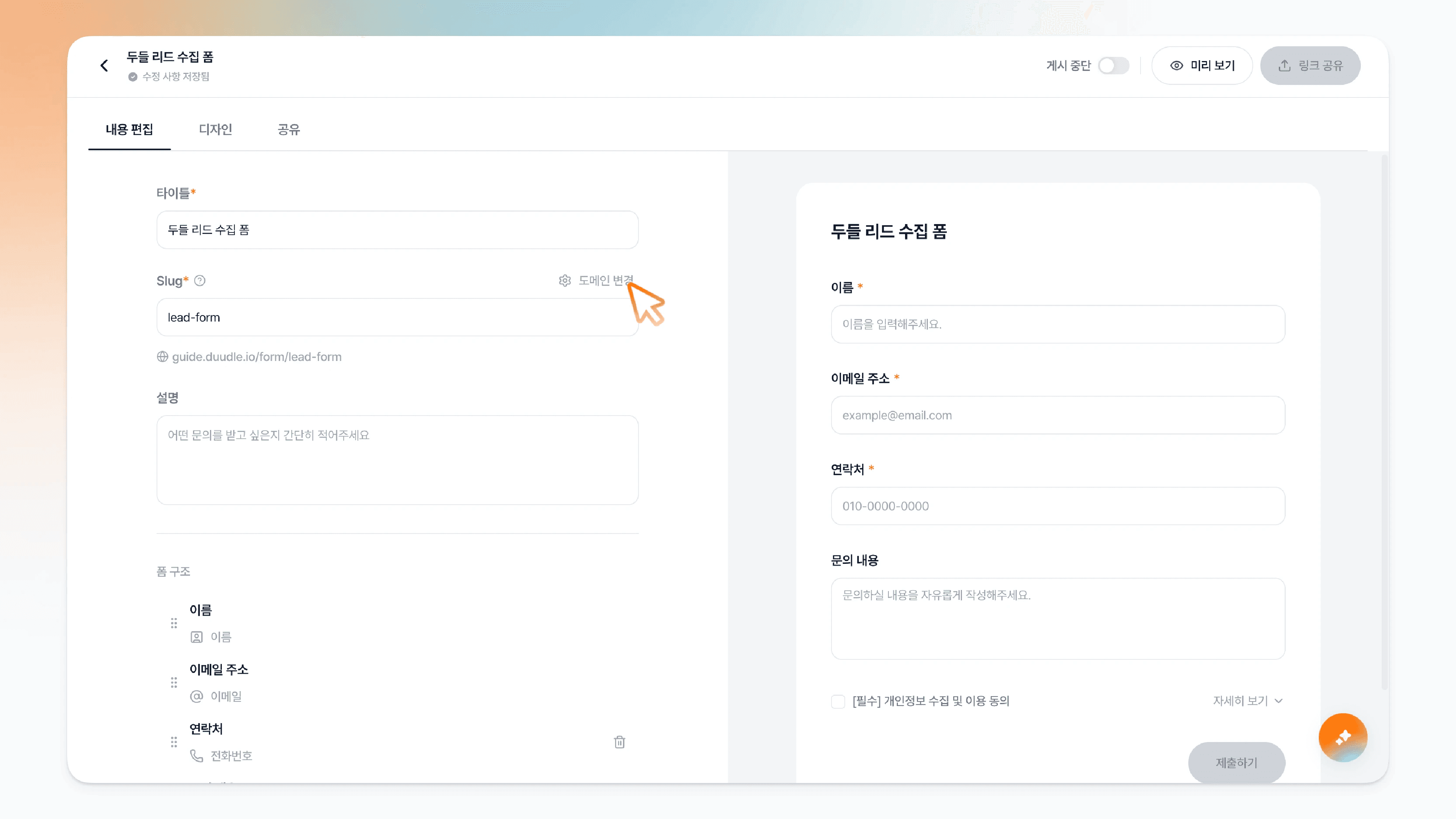This screenshot has width=1456, height=819.
Task: Check the 개인정보 수집 및 이용 동의 checkbox
Action: (838, 701)
